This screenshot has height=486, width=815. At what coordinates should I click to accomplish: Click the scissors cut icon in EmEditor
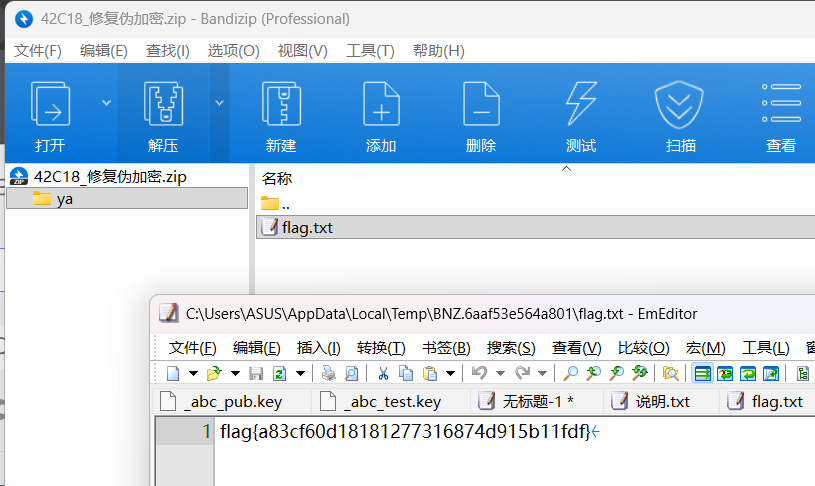(383, 373)
